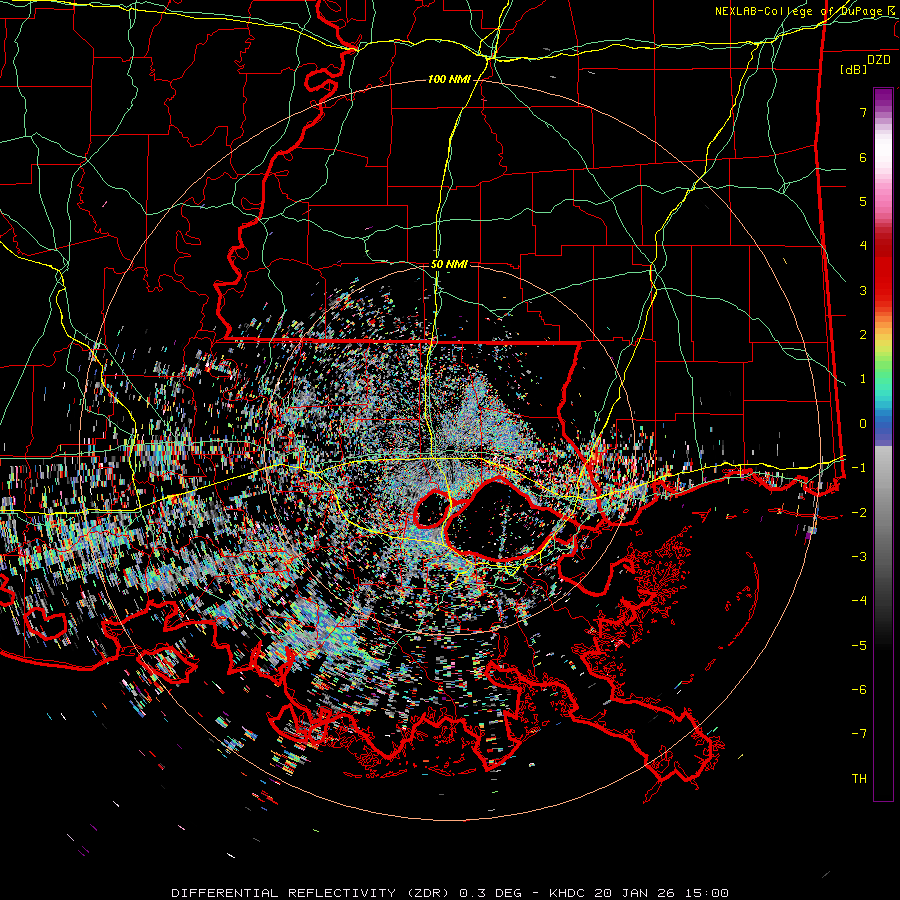
Task: Click the 2 value on the color scale
Action: [x=863, y=335]
